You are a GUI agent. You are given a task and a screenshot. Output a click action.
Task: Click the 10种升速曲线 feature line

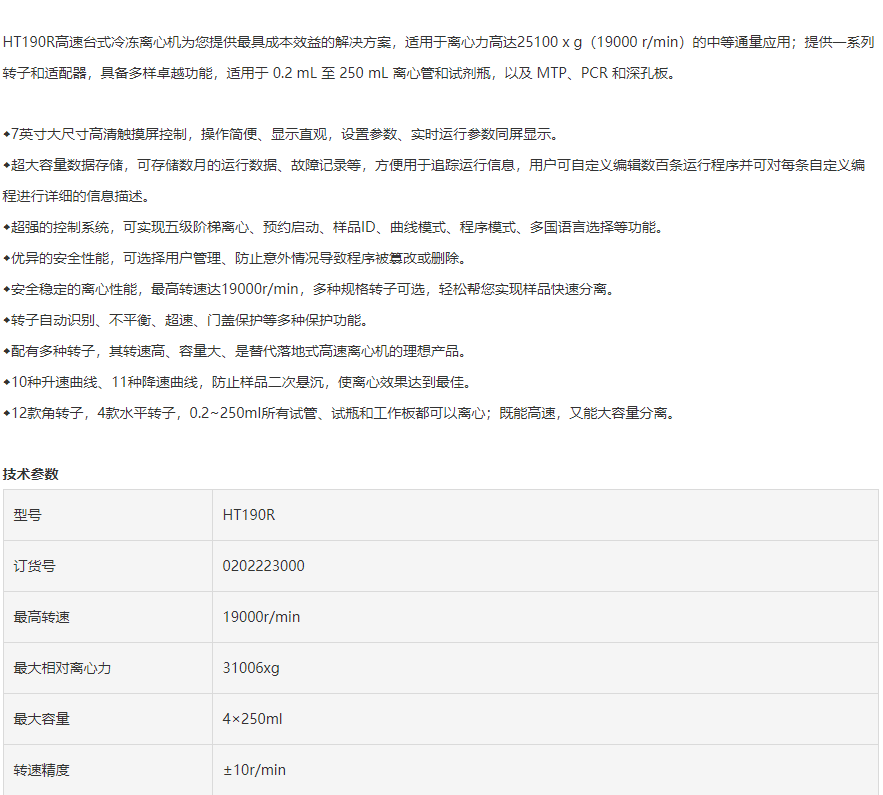point(240,382)
